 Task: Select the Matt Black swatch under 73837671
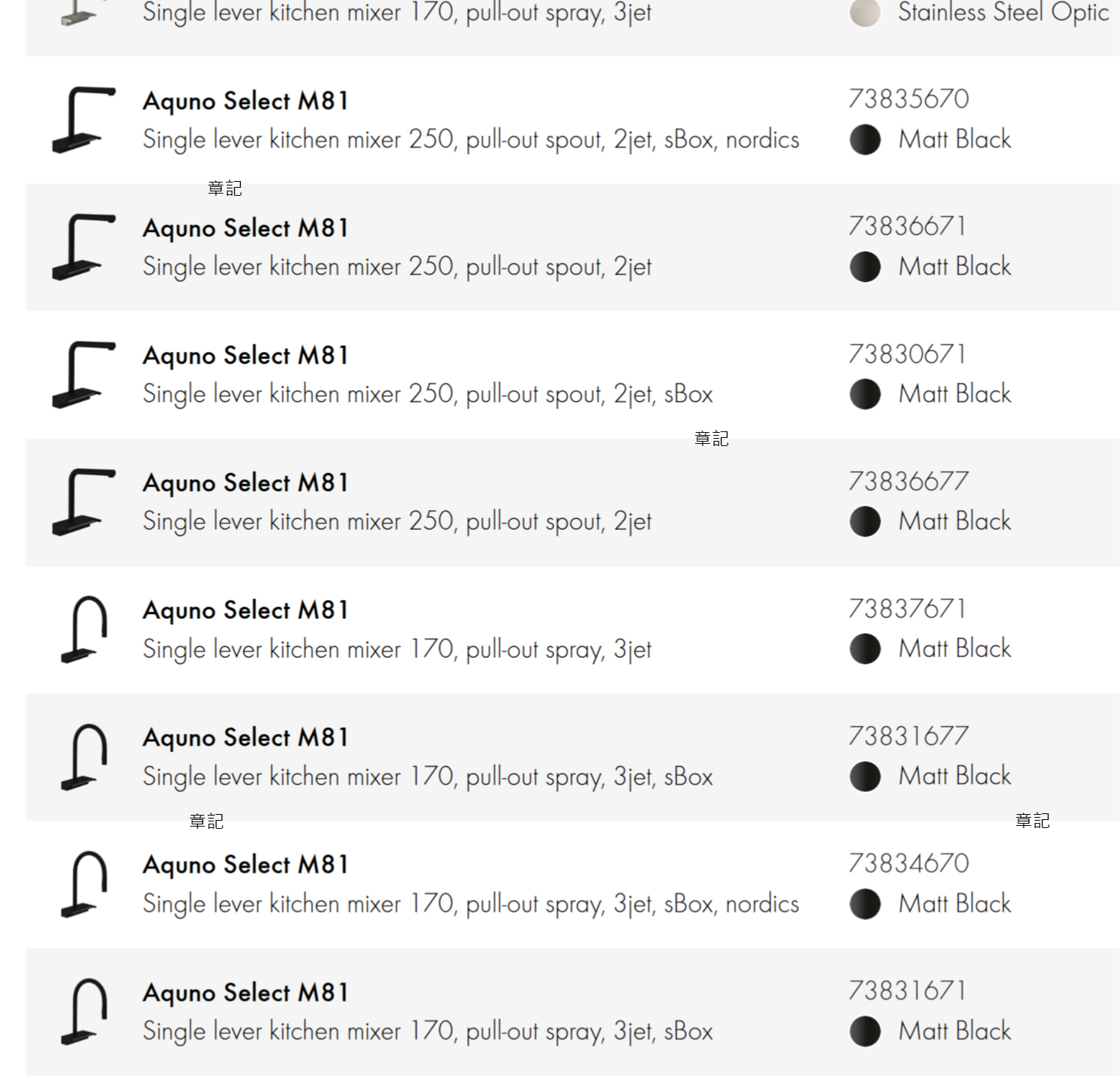pos(864,649)
